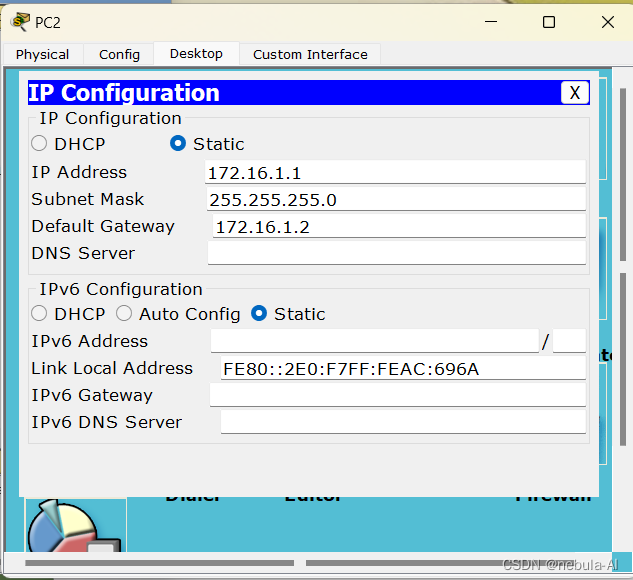Close the PC2 window
The height and width of the screenshot is (580, 633).
pos(608,22)
